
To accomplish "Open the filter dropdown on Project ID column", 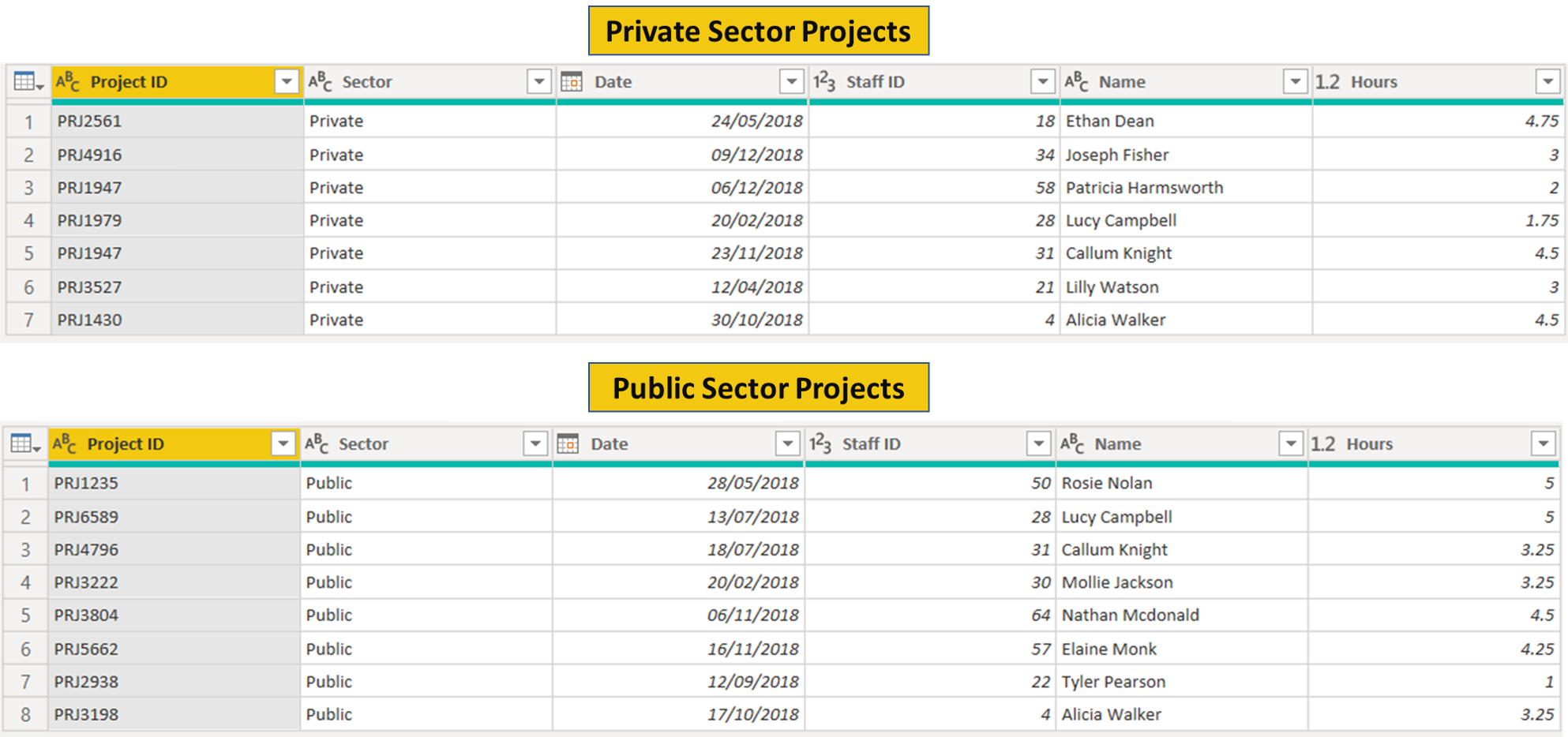I will point(287,81).
